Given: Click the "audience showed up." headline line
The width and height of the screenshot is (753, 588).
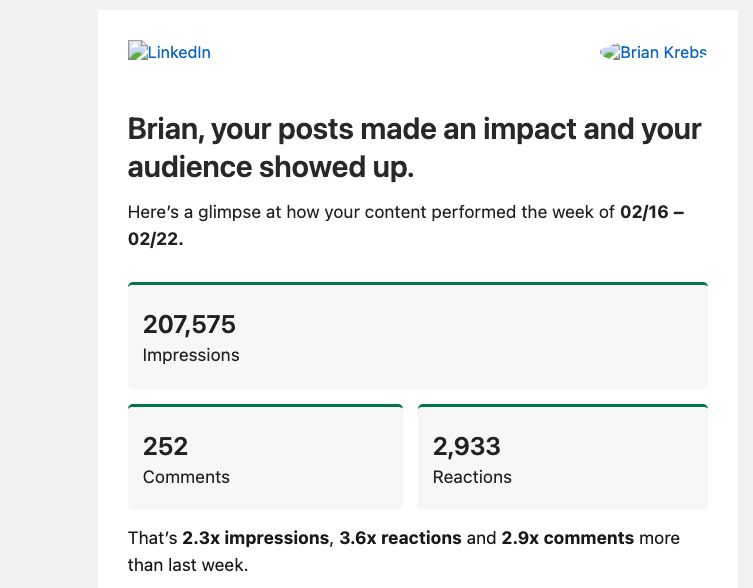Looking at the screenshot, I should [x=270, y=168].
